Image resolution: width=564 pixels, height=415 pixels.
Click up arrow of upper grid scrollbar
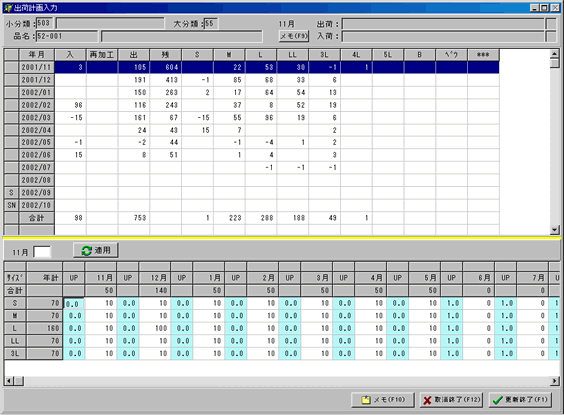pos(555,54)
